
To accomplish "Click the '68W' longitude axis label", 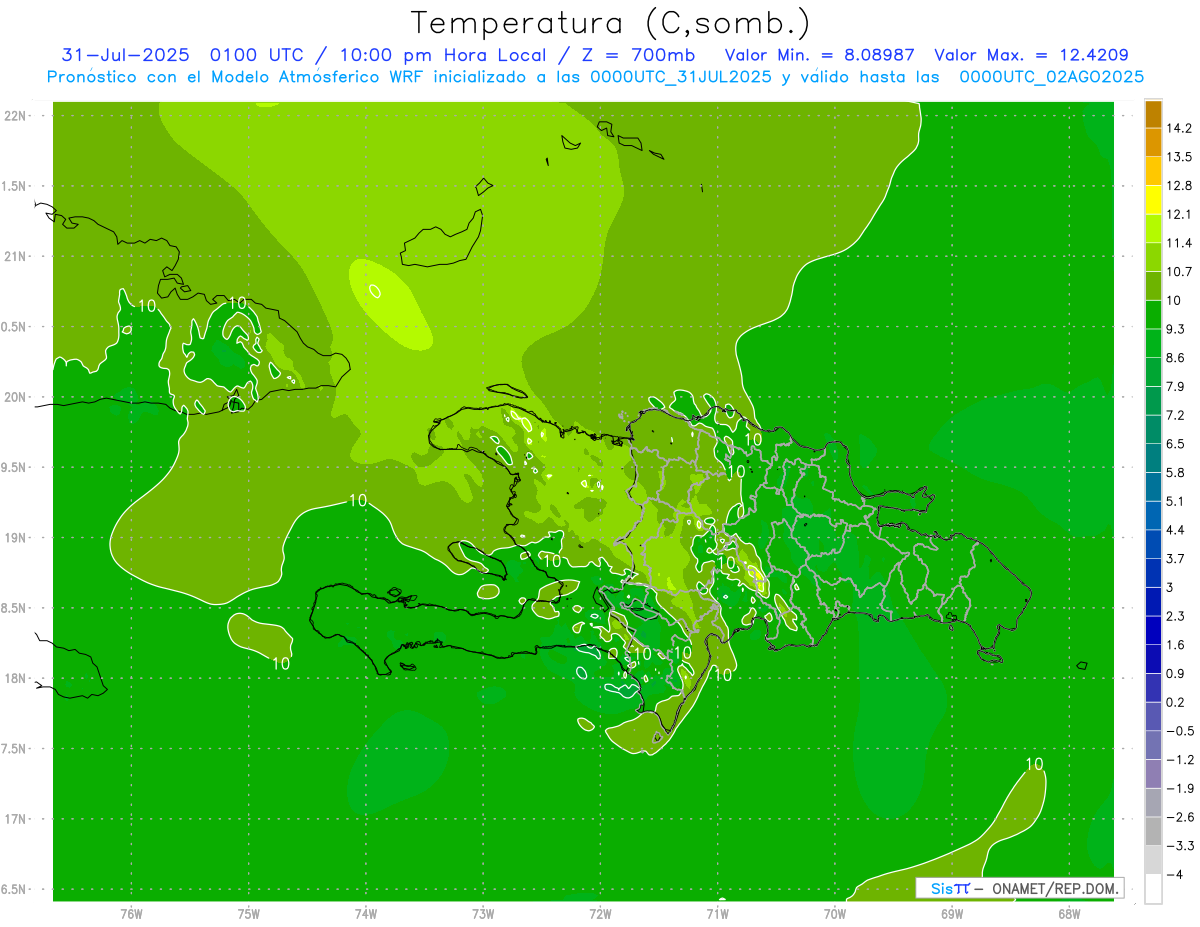I will (x=1068, y=914).
